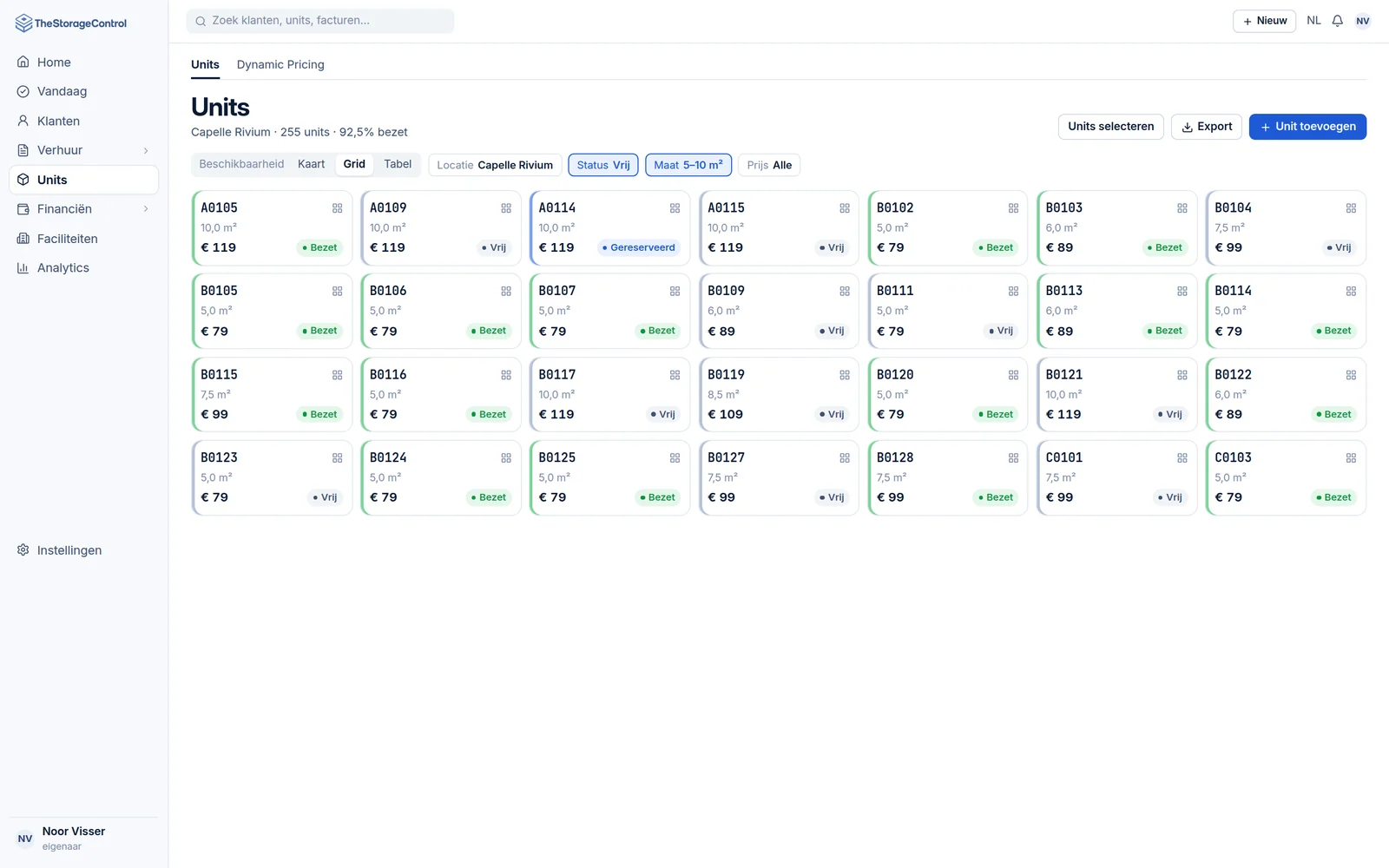This screenshot has width=1389, height=868.
Task: Expand the Financiën submenu chevron
Action: pos(146,209)
